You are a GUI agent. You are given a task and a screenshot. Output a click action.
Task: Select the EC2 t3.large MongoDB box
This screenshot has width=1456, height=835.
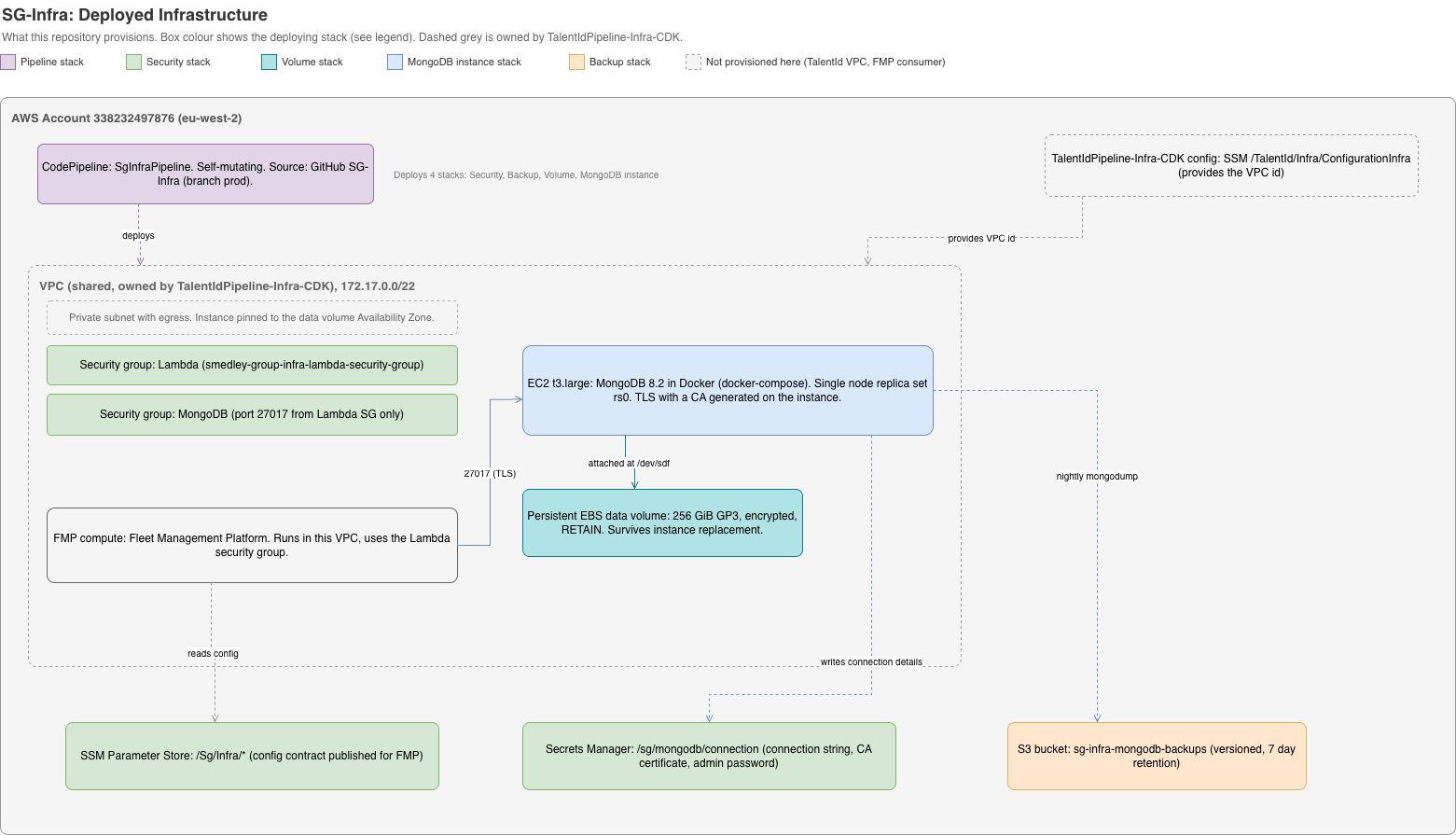point(728,390)
